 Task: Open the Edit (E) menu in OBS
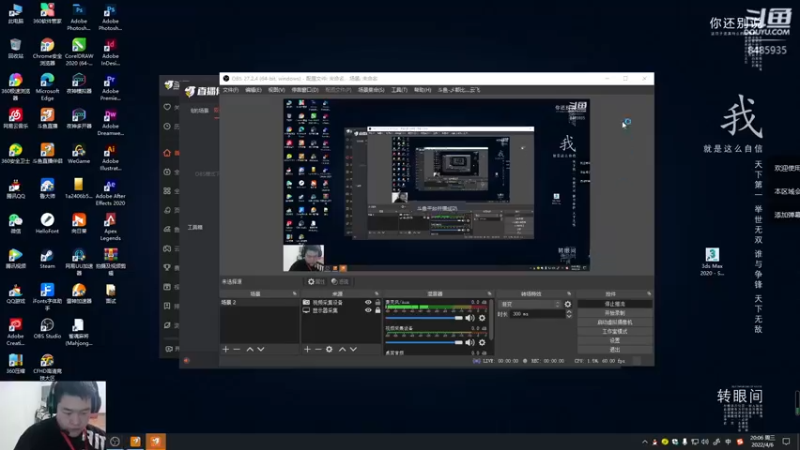(x=253, y=90)
